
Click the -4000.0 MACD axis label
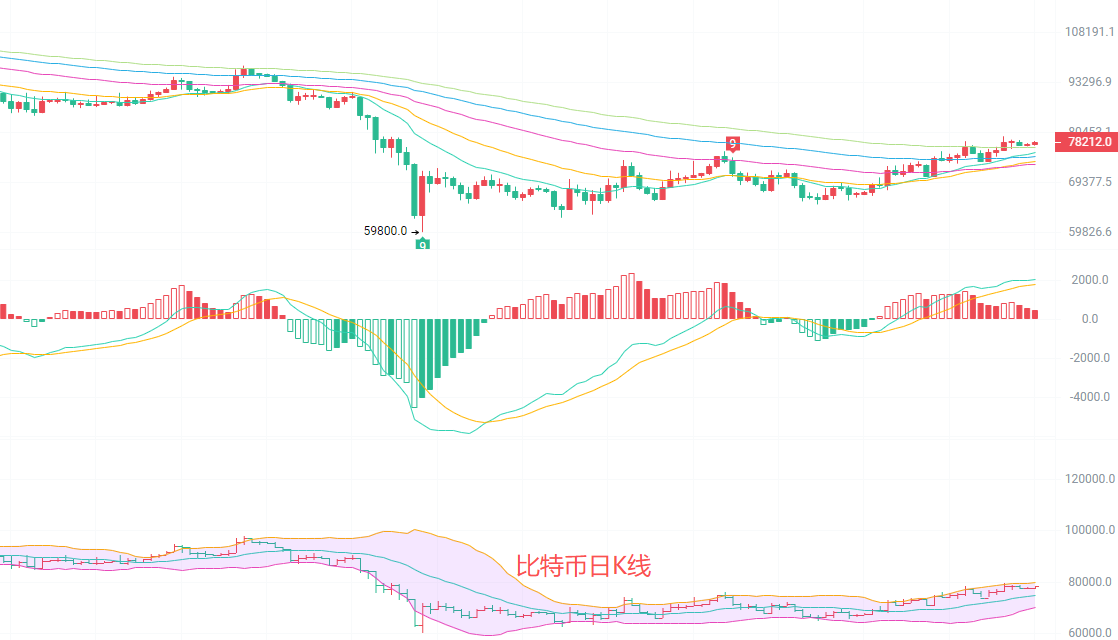[1089, 397]
